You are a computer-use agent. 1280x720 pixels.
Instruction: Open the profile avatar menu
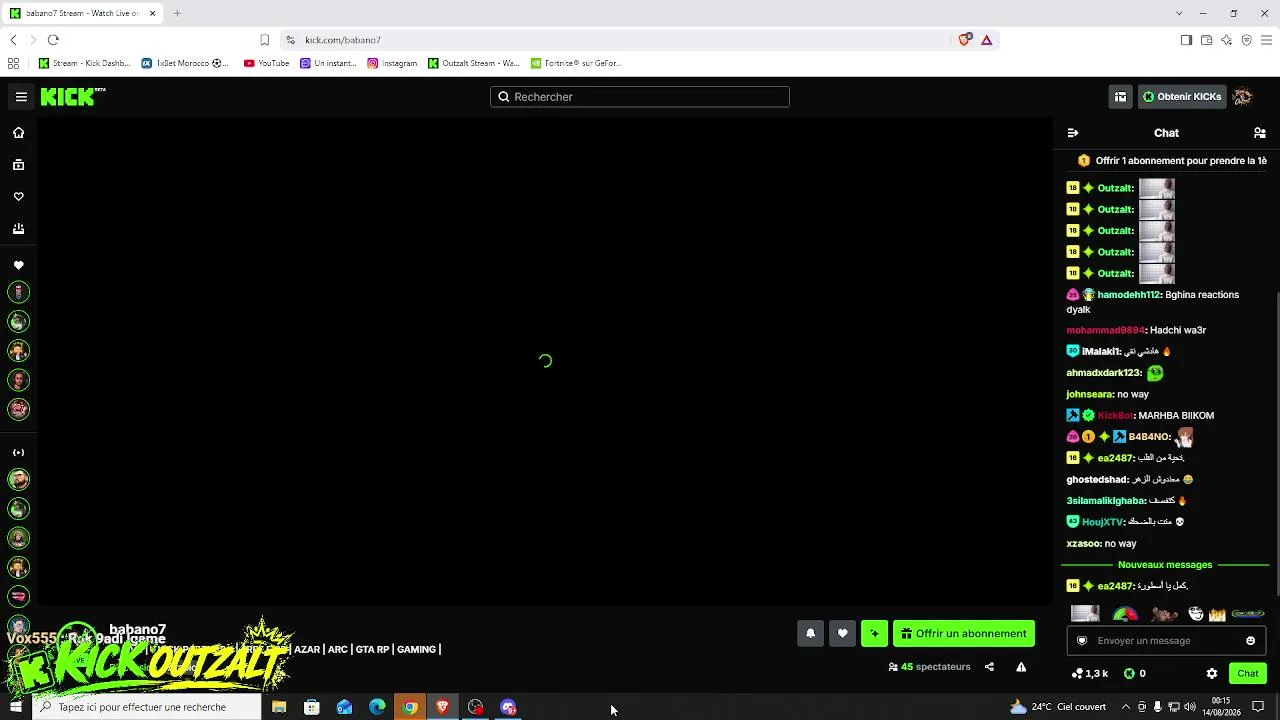[1242, 97]
